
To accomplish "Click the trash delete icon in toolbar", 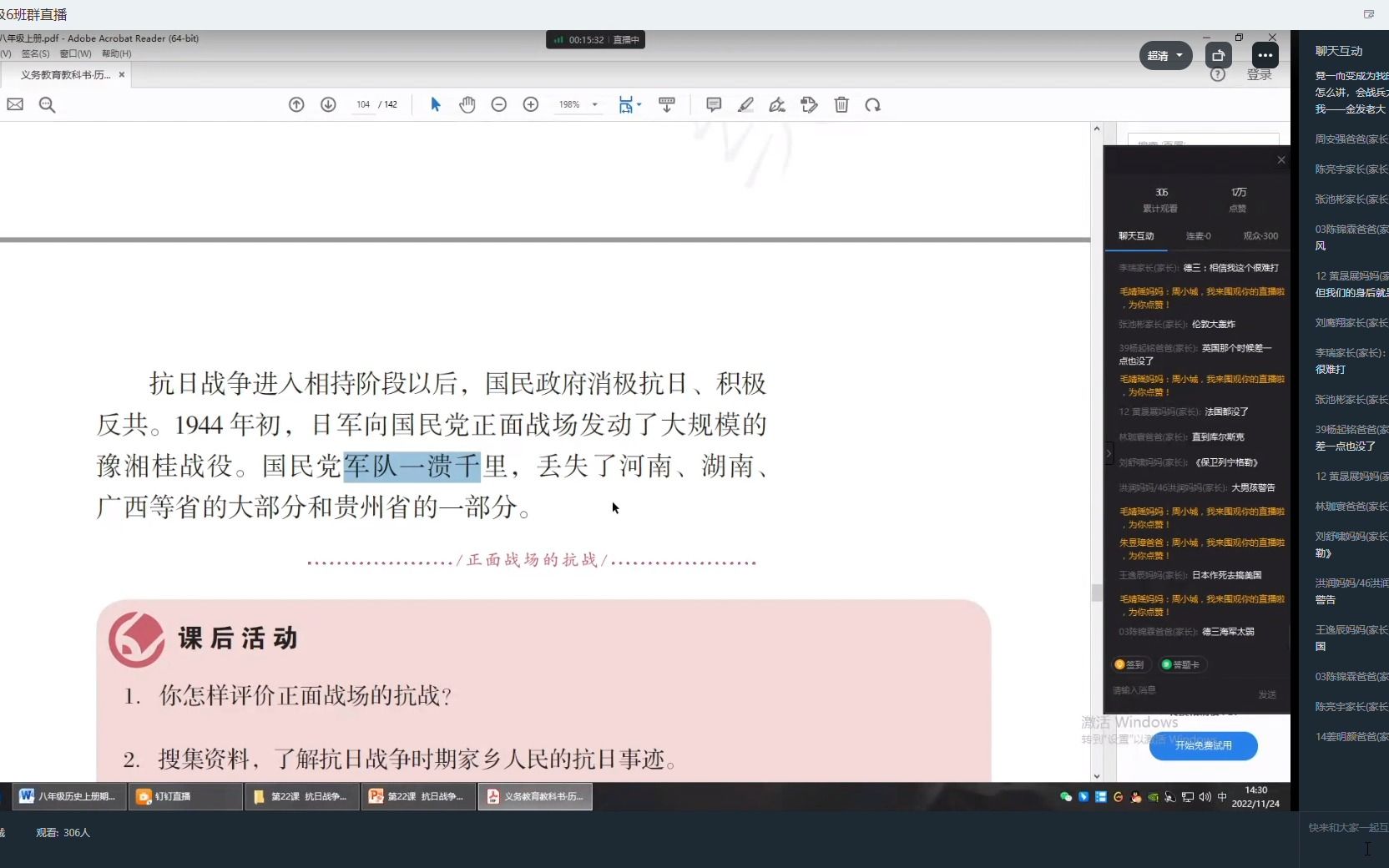I will click(841, 104).
